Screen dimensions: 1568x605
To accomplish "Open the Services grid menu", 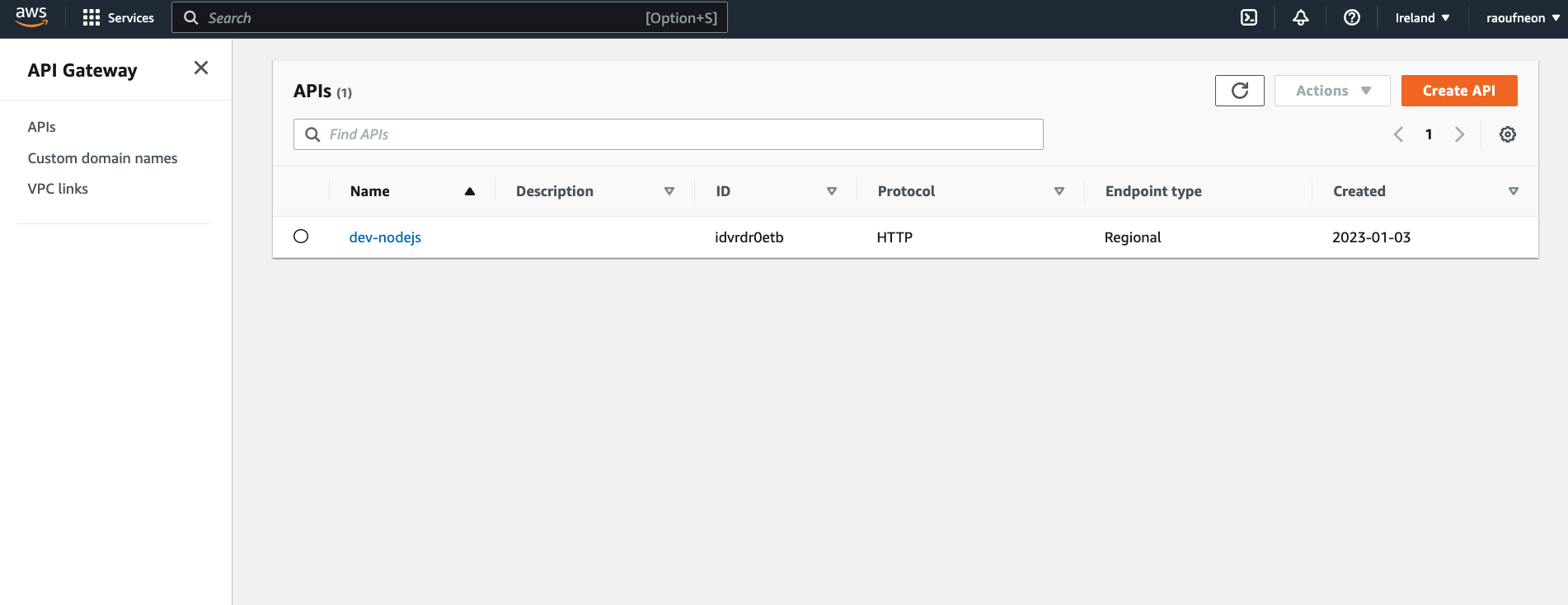I will (92, 18).
